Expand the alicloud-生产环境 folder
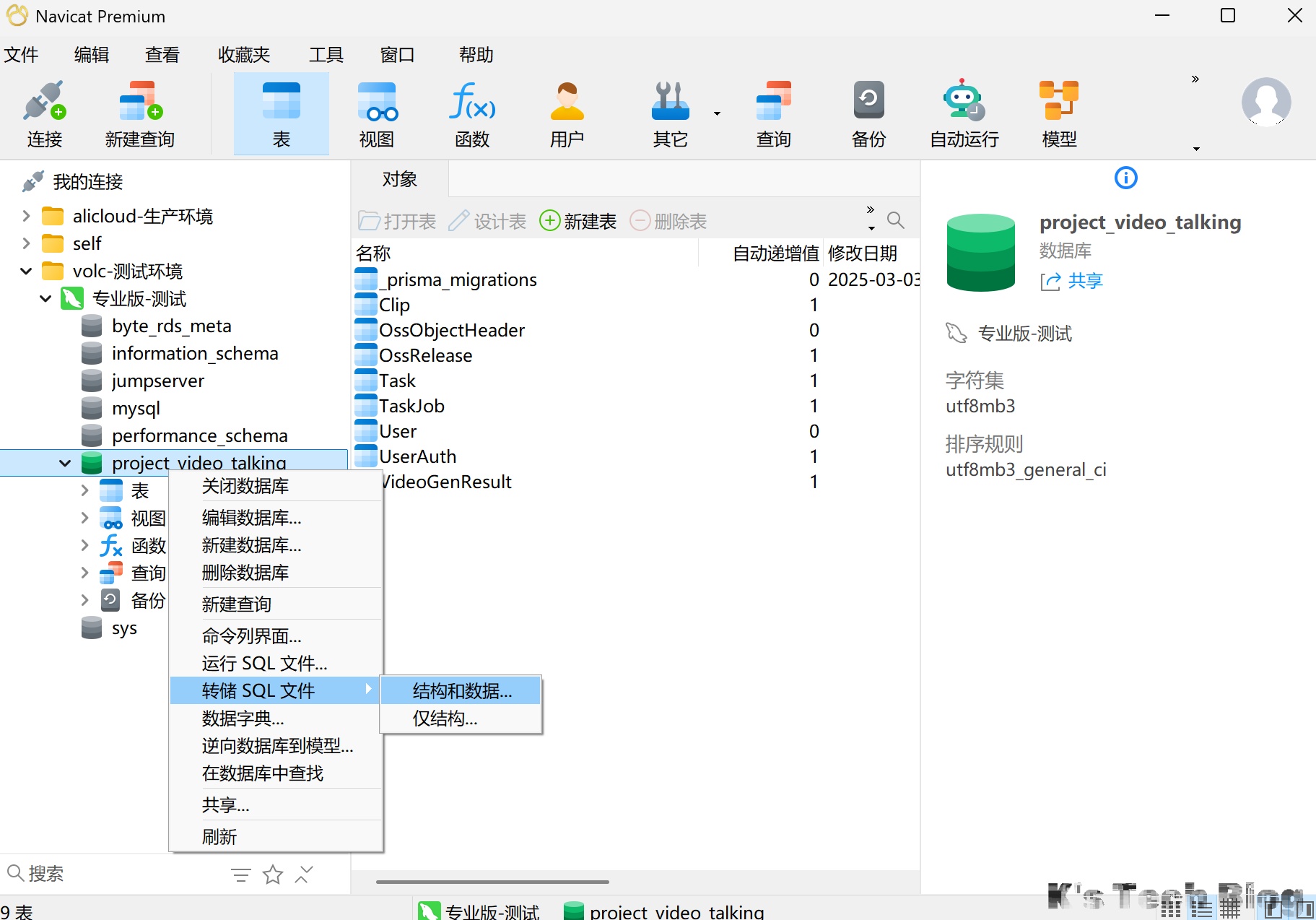Image resolution: width=1316 pixels, height=920 pixels. point(26,216)
